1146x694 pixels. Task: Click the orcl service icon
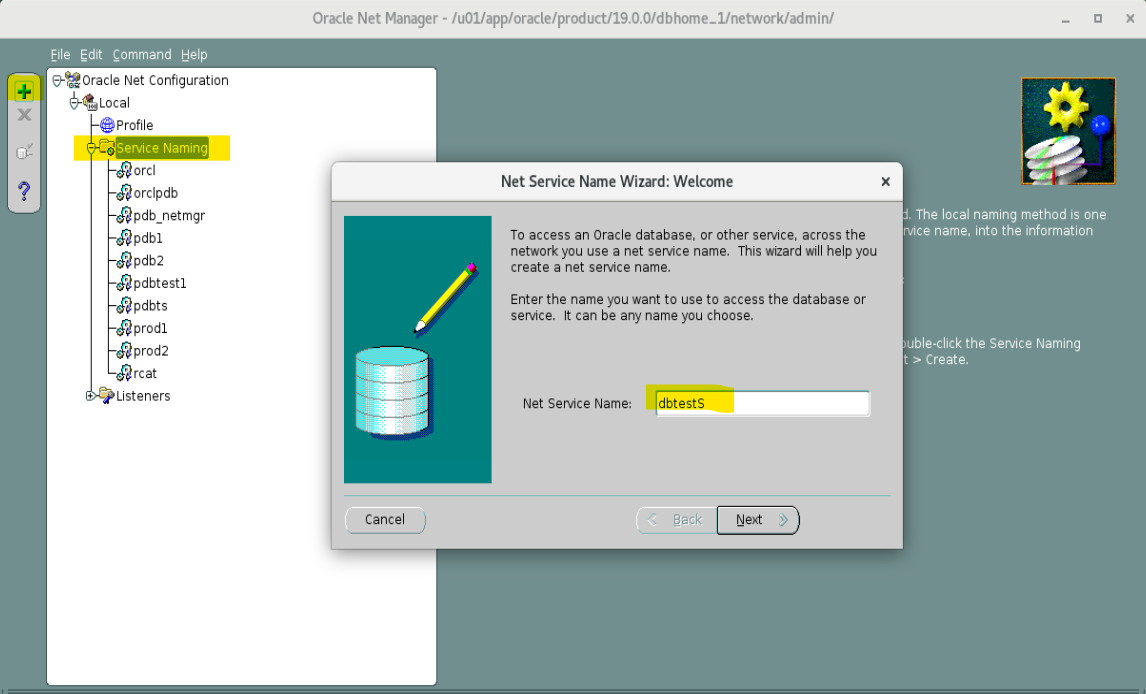click(x=124, y=170)
